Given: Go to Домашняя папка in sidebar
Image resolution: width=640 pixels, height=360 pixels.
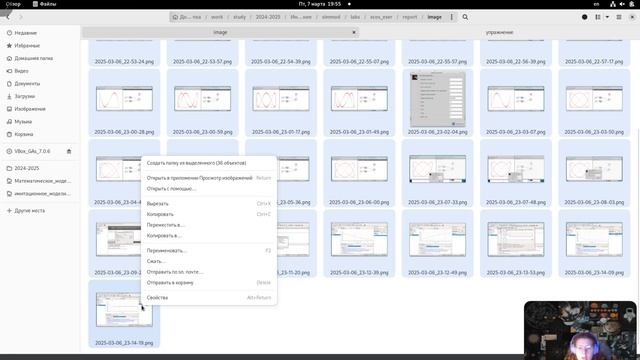Looking at the screenshot, I should point(40,58).
